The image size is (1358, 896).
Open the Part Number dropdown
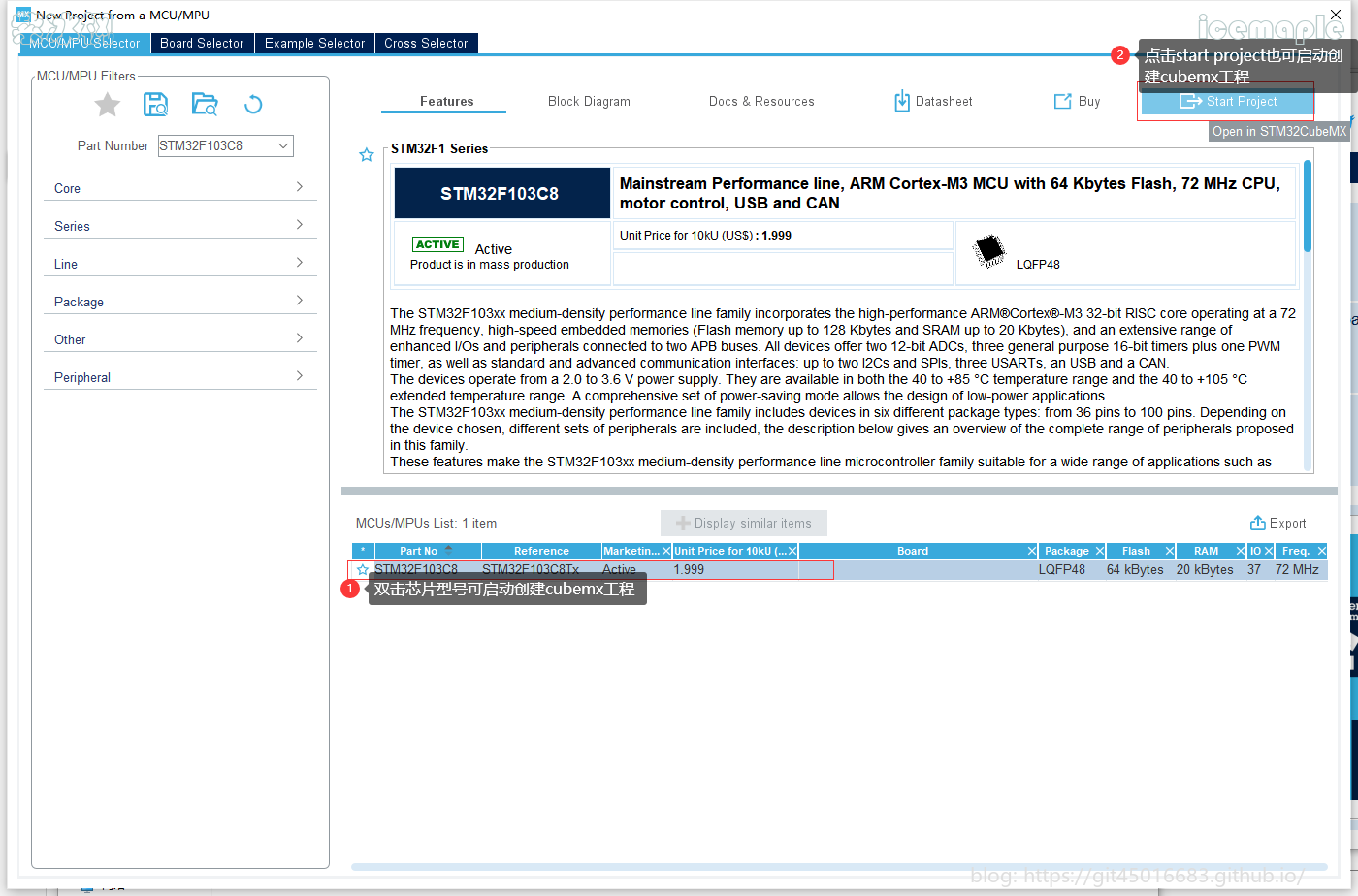coord(283,145)
